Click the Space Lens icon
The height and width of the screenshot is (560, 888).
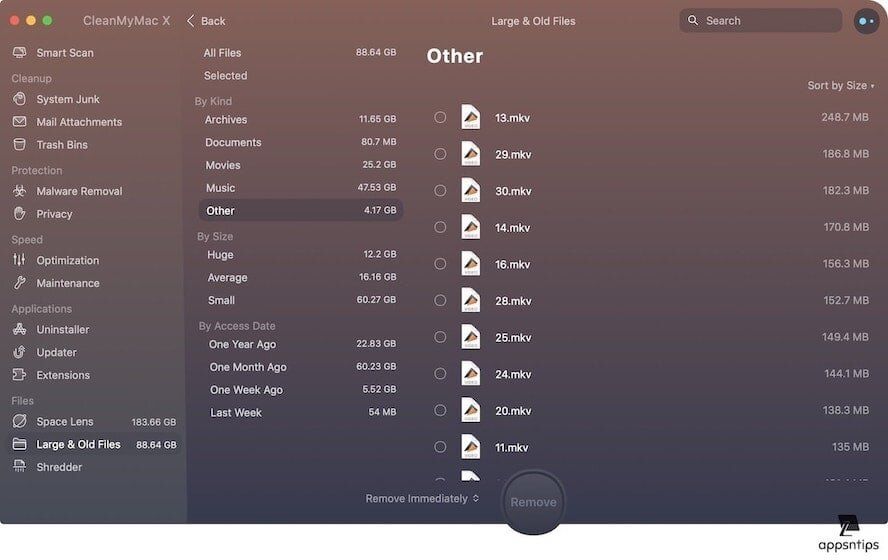point(19,421)
